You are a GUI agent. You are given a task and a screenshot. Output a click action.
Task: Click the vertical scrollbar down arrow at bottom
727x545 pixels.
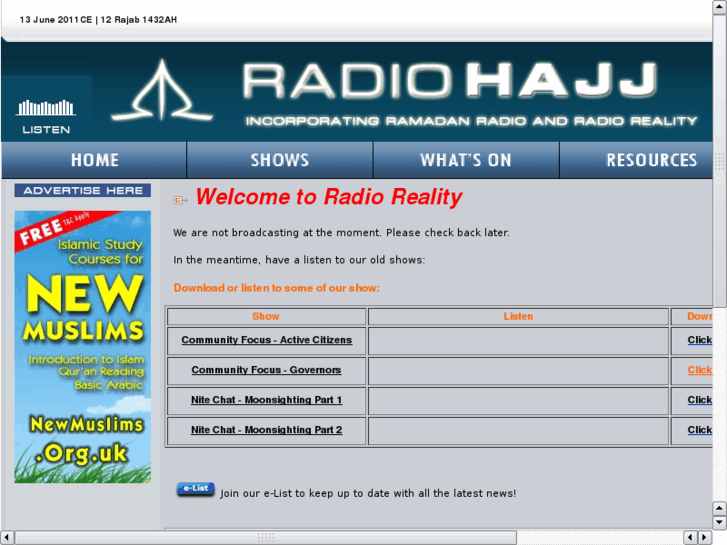[719, 522]
